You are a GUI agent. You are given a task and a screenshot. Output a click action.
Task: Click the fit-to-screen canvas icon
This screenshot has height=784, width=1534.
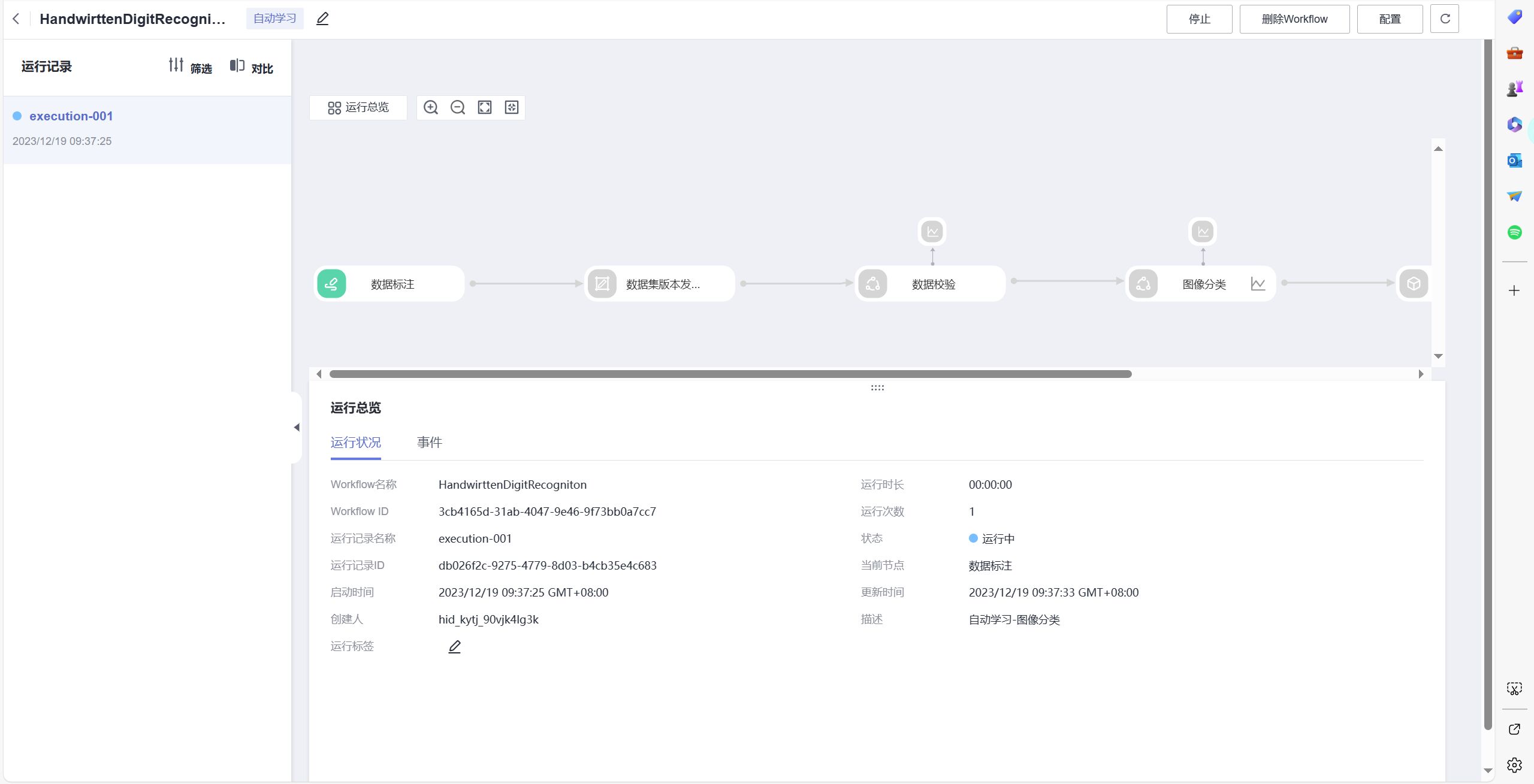(x=484, y=107)
